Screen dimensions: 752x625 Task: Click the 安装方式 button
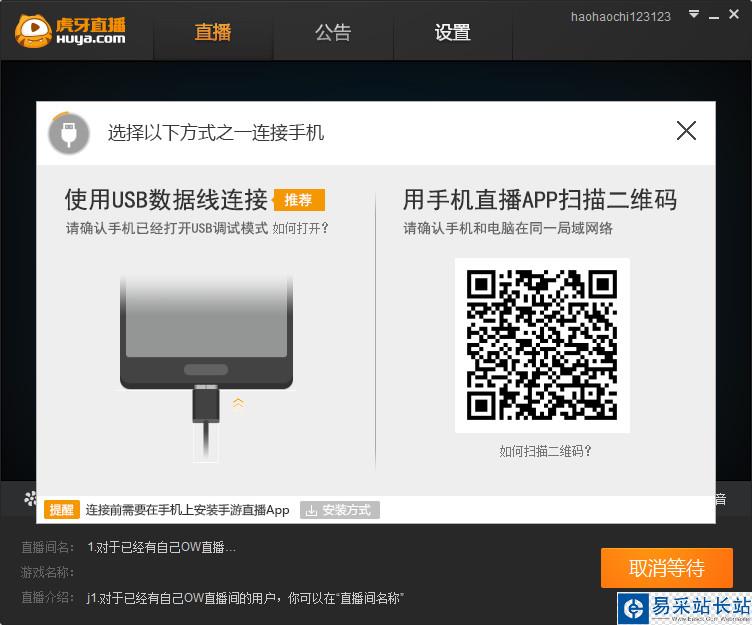(x=340, y=510)
